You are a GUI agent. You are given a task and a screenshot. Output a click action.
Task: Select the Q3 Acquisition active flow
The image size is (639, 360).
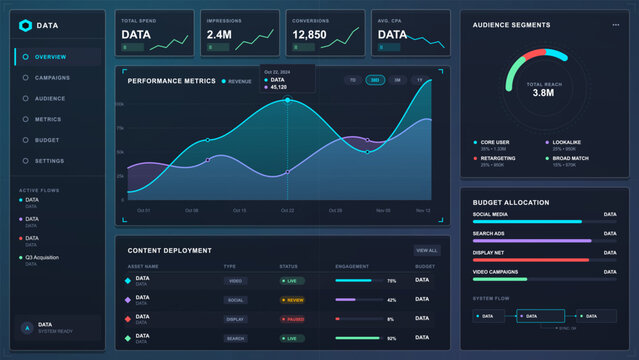tap(39, 260)
